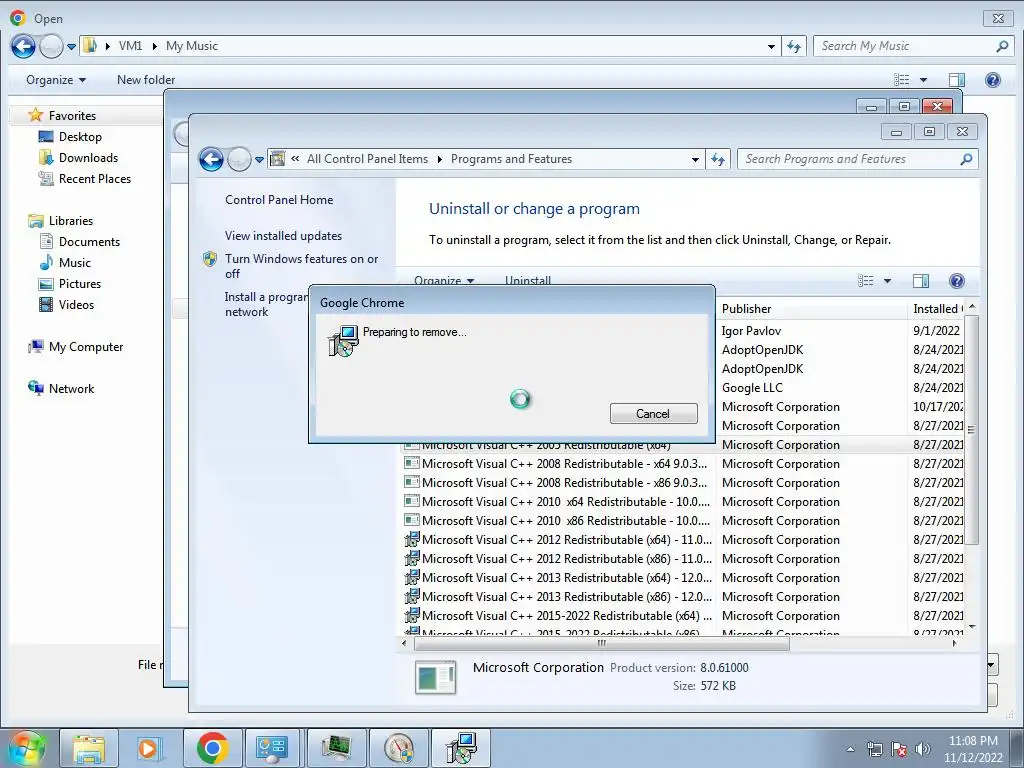Select My Computer in sidebar

[86, 347]
